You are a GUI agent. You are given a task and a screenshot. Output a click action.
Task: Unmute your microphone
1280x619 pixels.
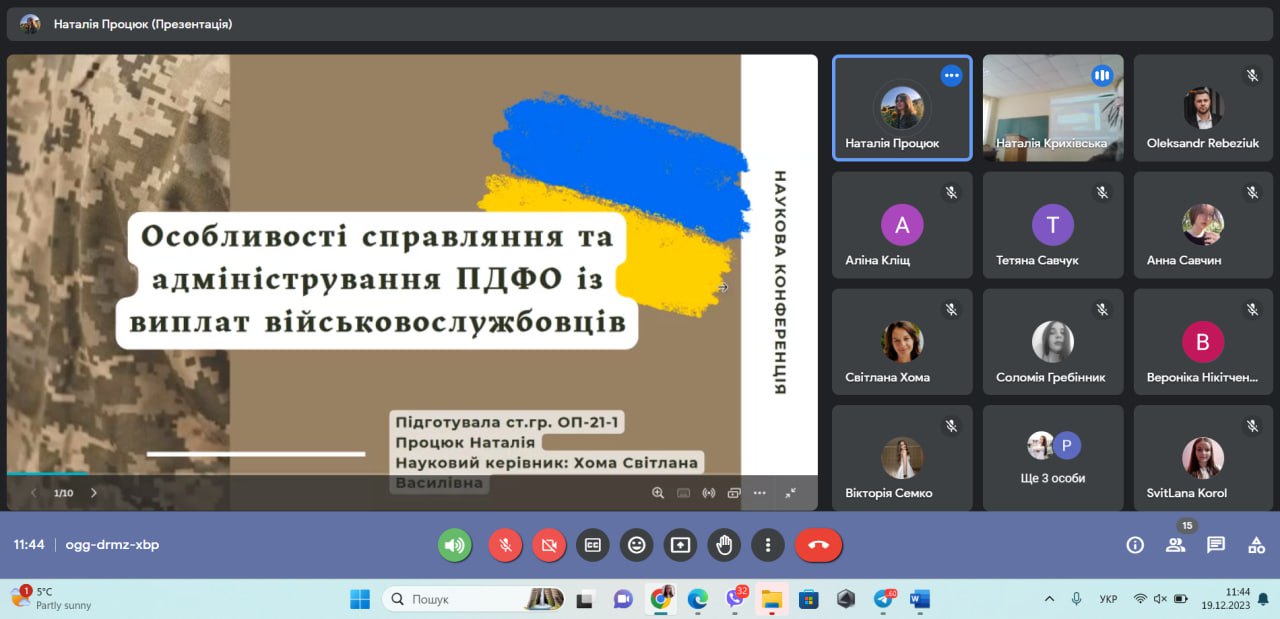pos(504,545)
